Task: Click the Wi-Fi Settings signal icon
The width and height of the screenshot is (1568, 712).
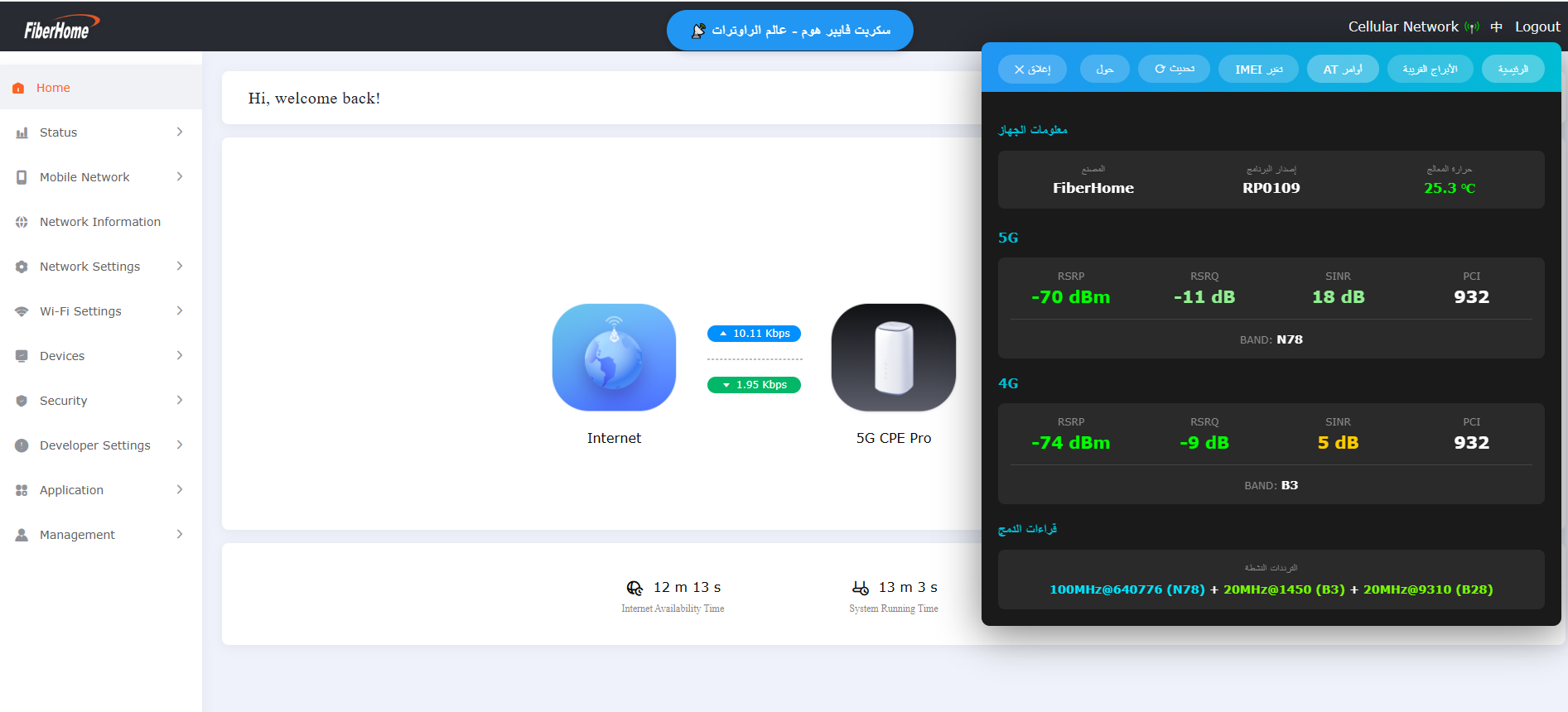Action: pos(22,311)
